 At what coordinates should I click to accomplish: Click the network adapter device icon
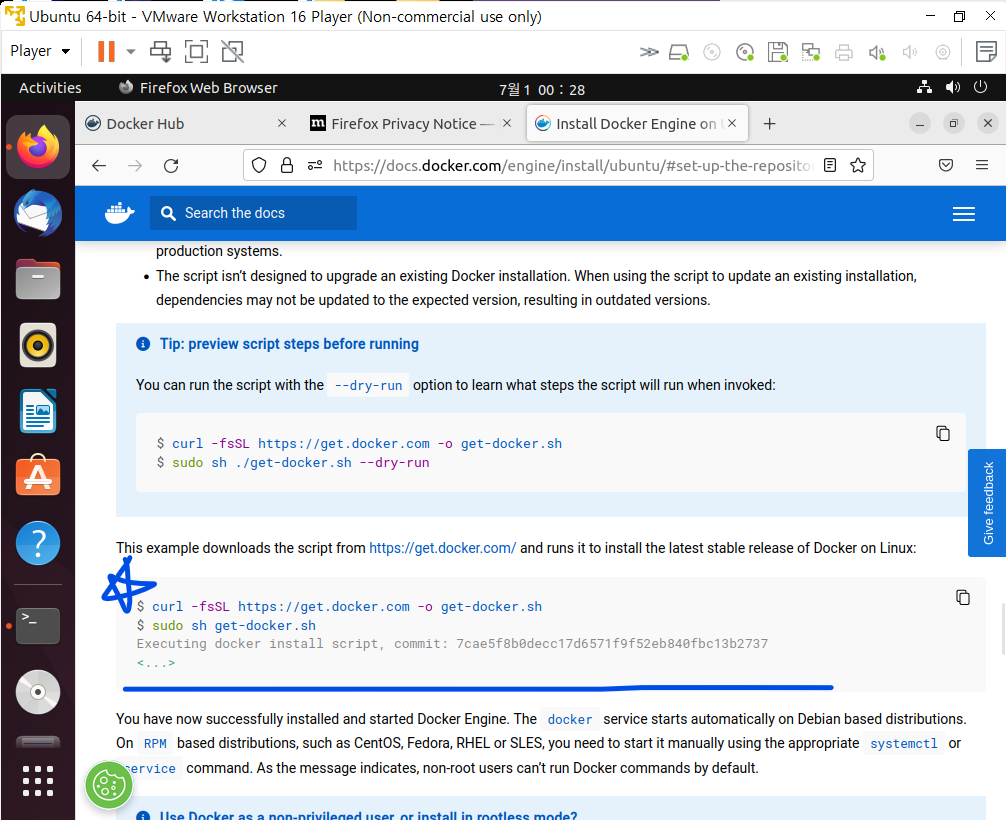(811, 52)
